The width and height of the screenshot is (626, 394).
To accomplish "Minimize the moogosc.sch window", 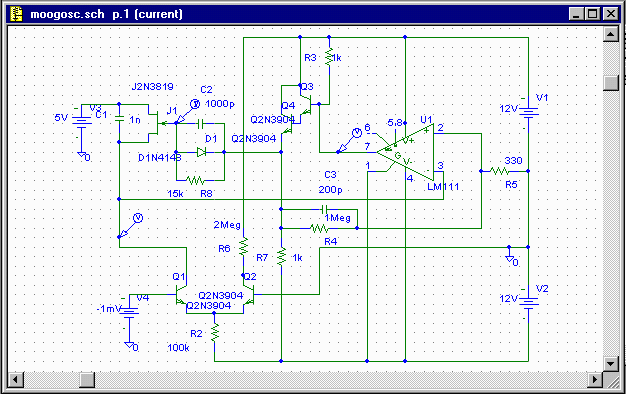I will (576, 14).
